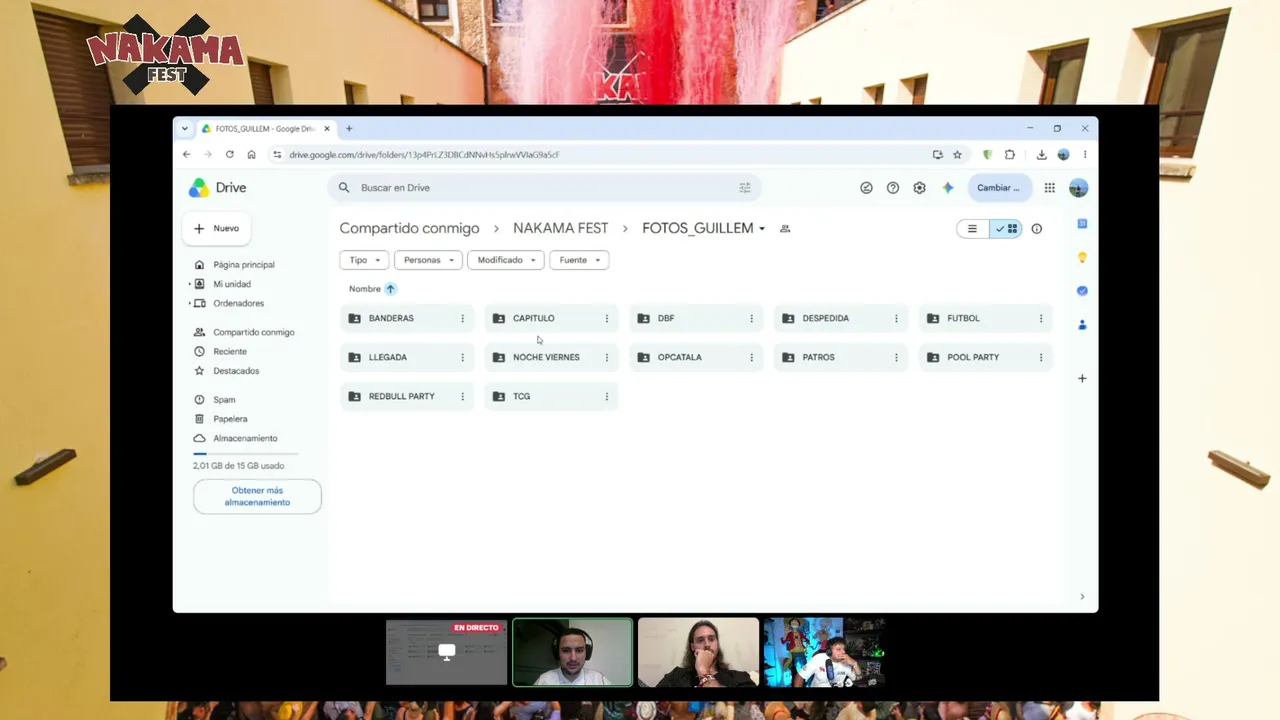The image size is (1280, 720).
Task: Open Reciente in sidebar
Action: 230,352
